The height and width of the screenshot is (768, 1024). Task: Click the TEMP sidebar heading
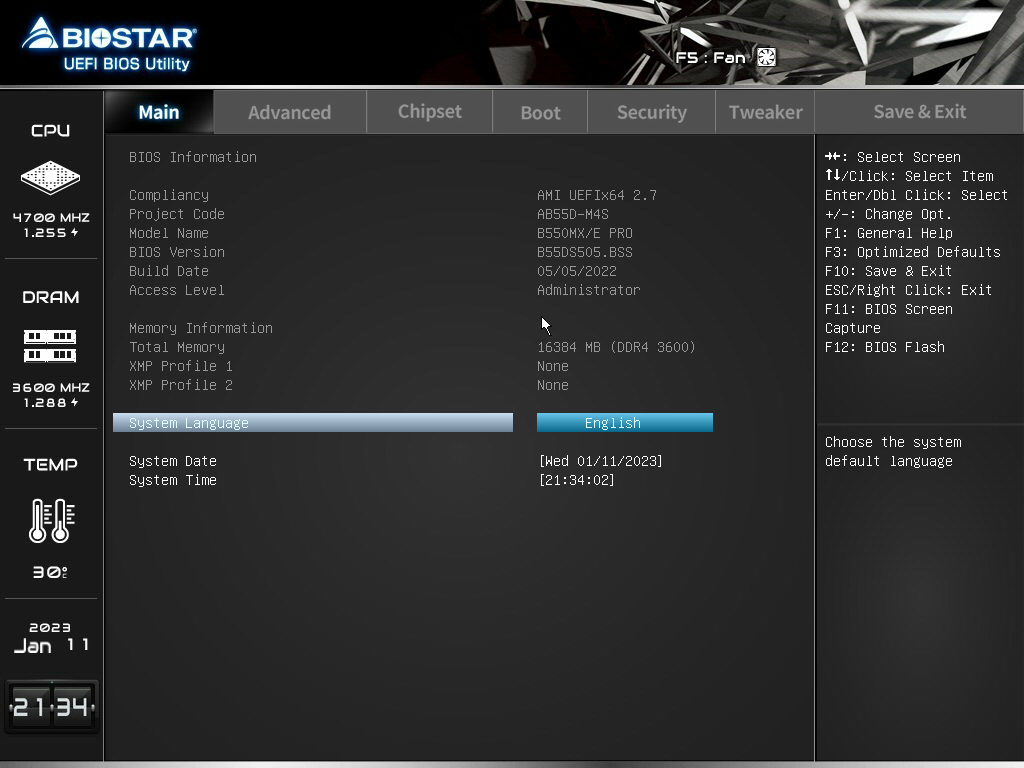50,464
